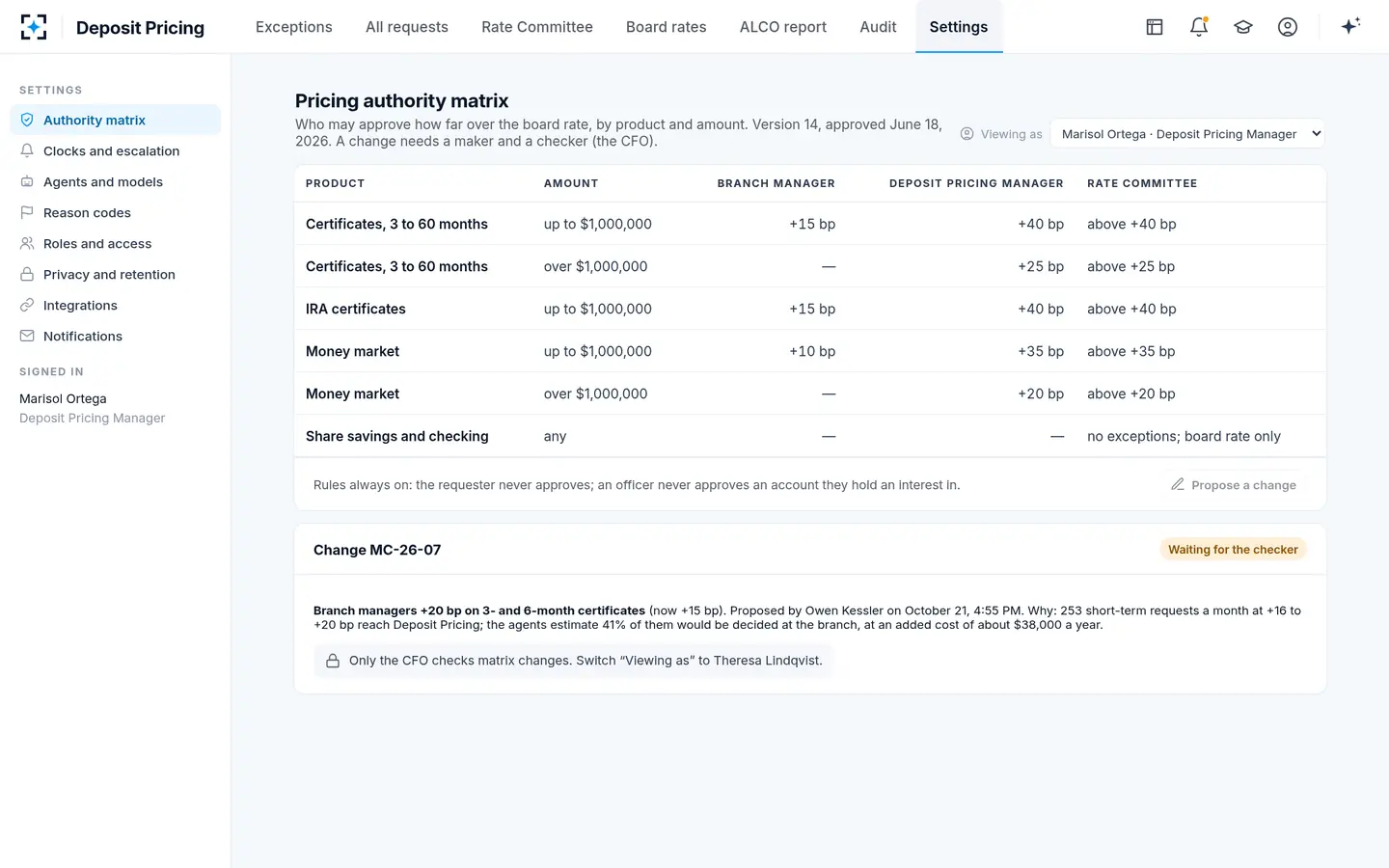Open Roles and access settings

(x=115, y=244)
